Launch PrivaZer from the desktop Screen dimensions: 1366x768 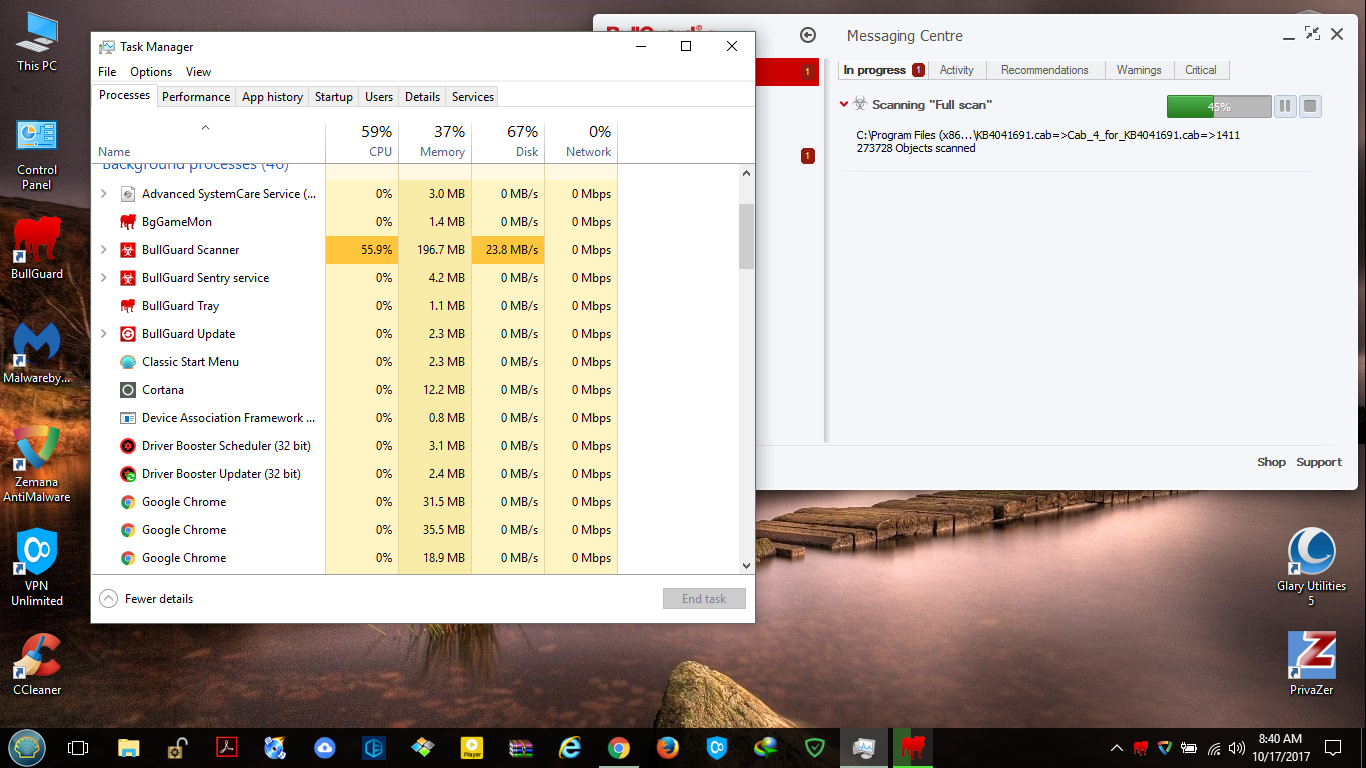(x=1311, y=664)
